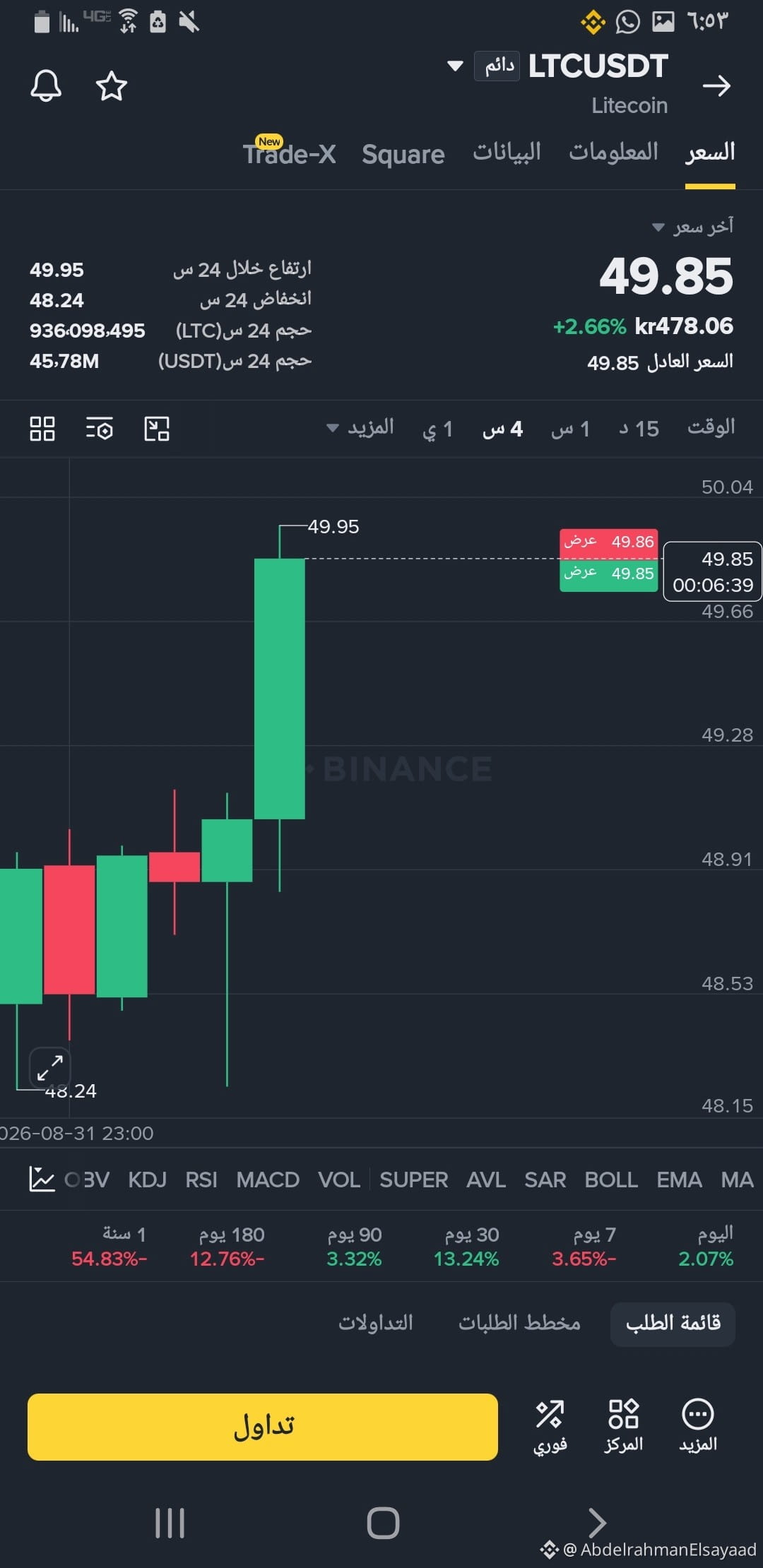This screenshot has height=1568, width=763.
Task: Tap the yellow تداول trade button
Action: [x=263, y=1427]
